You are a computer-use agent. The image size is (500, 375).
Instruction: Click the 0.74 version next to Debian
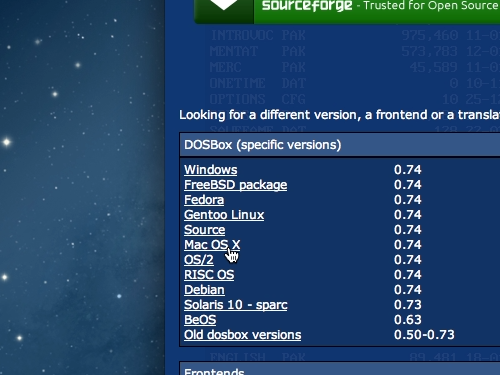[408, 290]
